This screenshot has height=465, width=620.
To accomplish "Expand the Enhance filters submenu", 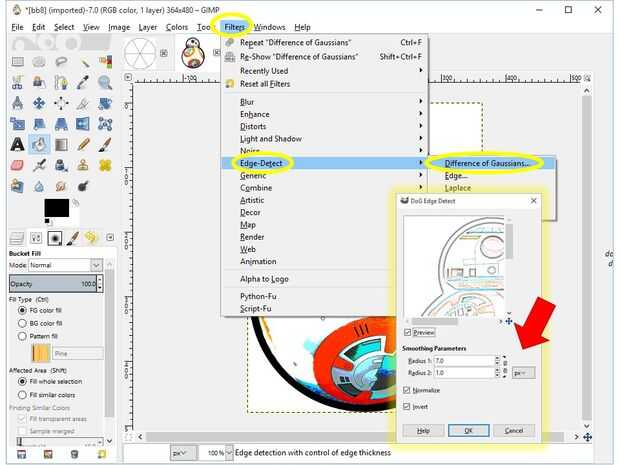I will click(x=325, y=114).
